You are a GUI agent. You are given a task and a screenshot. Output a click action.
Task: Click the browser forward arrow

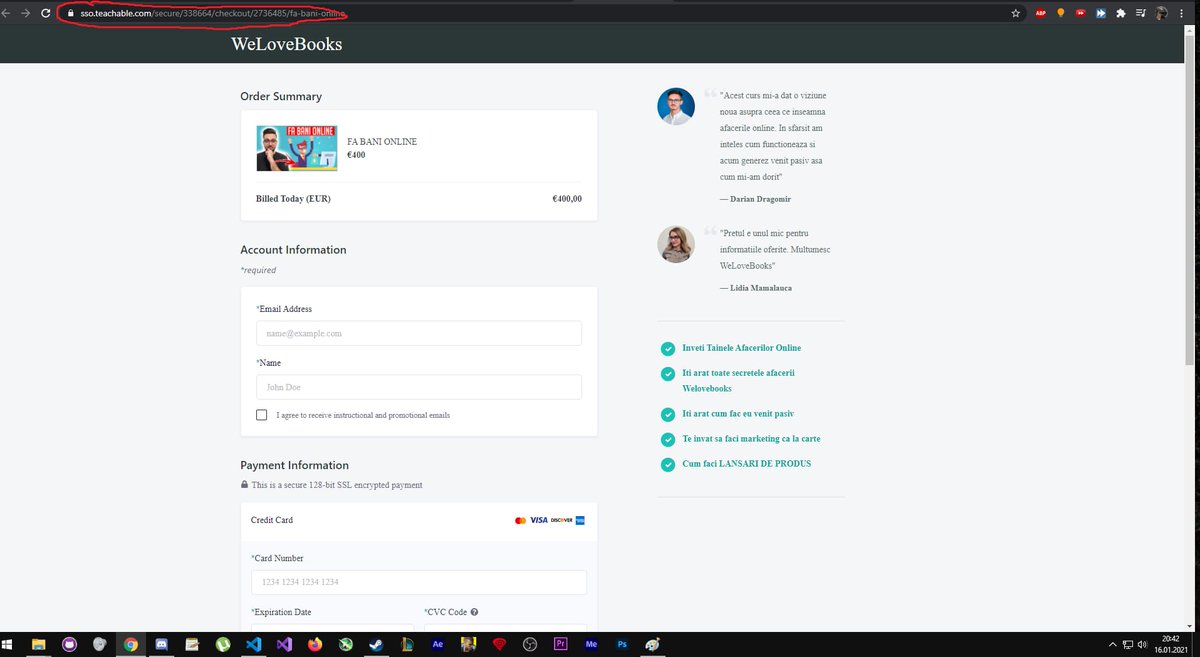click(x=25, y=13)
